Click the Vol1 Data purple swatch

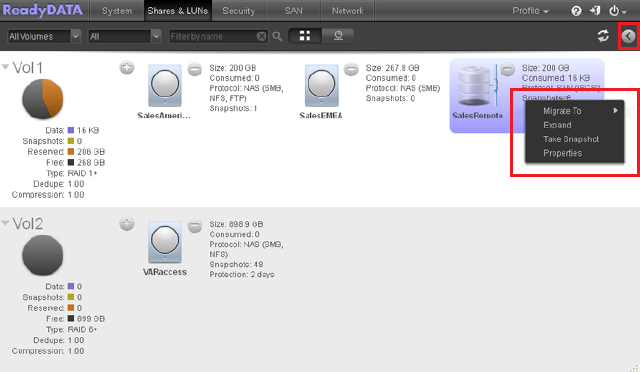tap(71, 130)
